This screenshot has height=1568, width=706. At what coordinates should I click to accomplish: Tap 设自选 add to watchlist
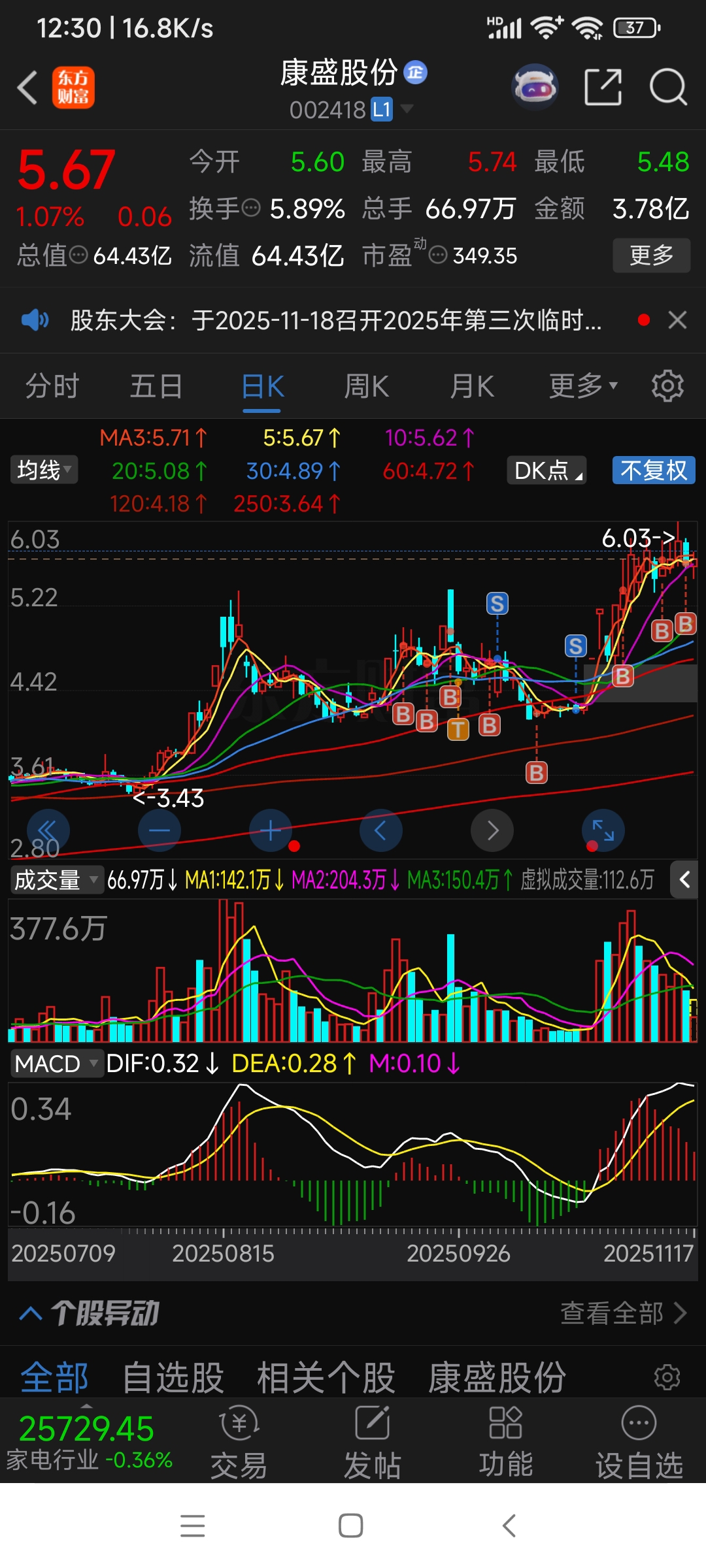coord(639,1443)
